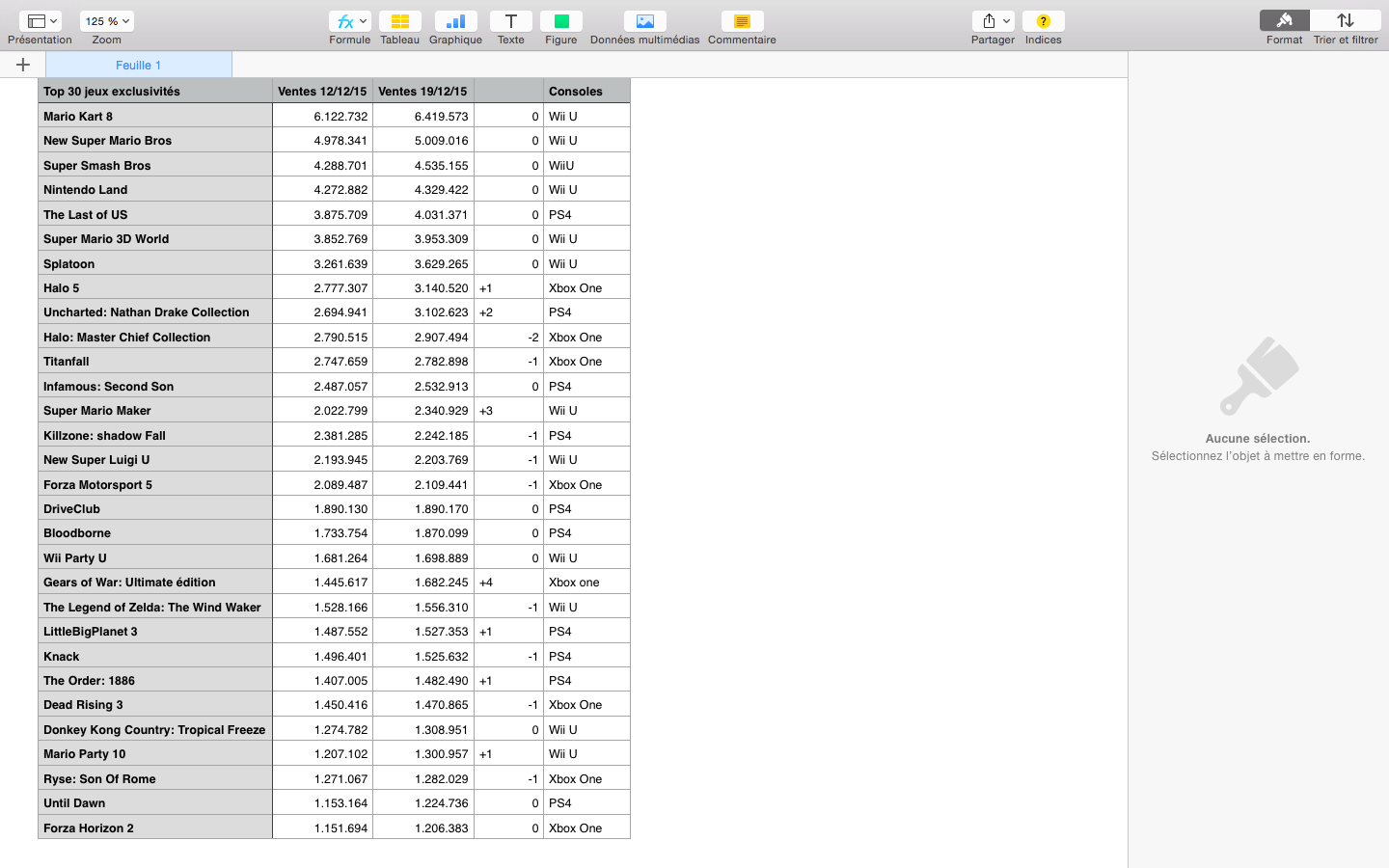Image resolution: width=1389 pixels, height=868 pixels.
Task: Select the 'Knack' cell
Action: click(x=155, y=657)
